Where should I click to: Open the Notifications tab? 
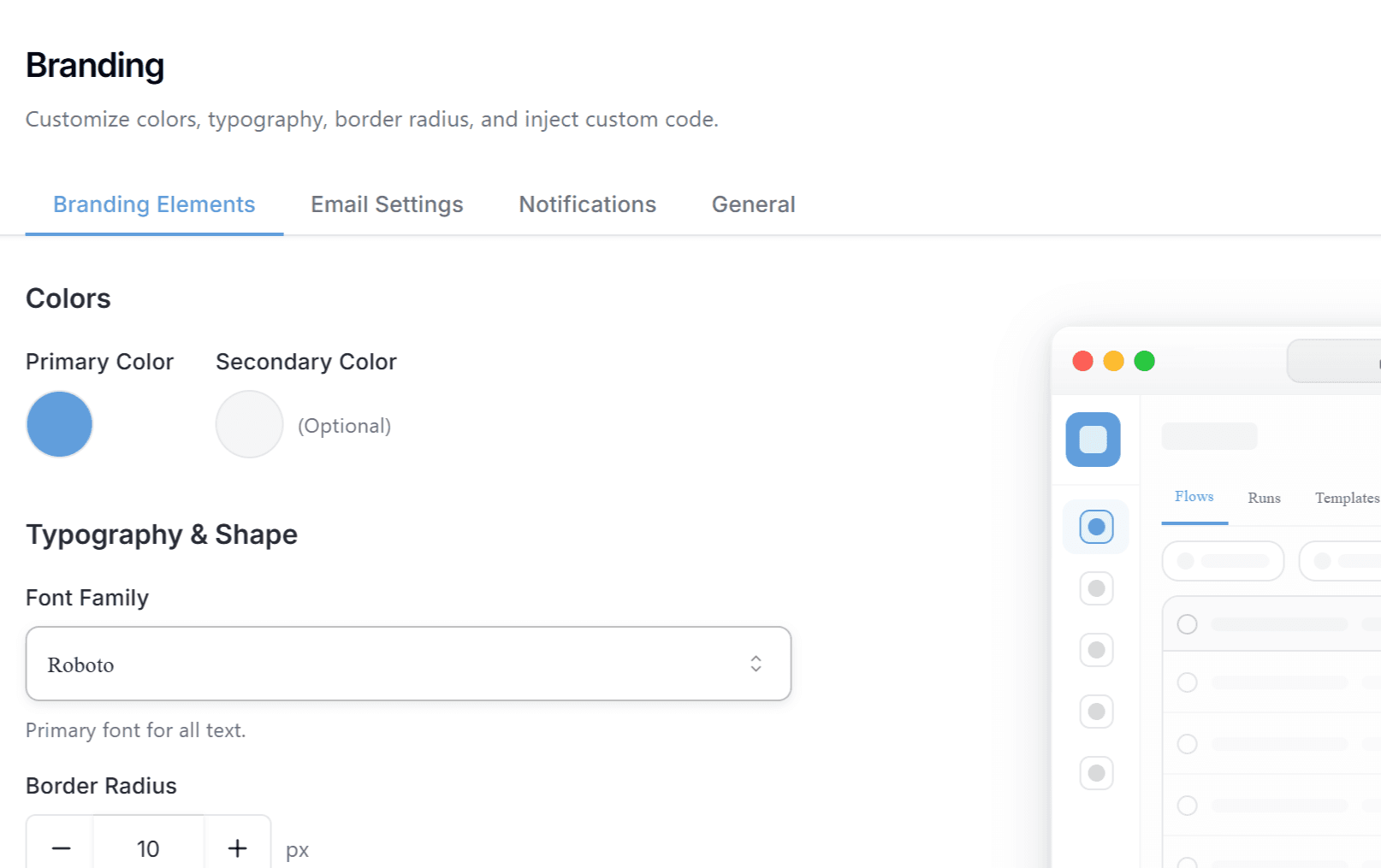coord(587,205)
